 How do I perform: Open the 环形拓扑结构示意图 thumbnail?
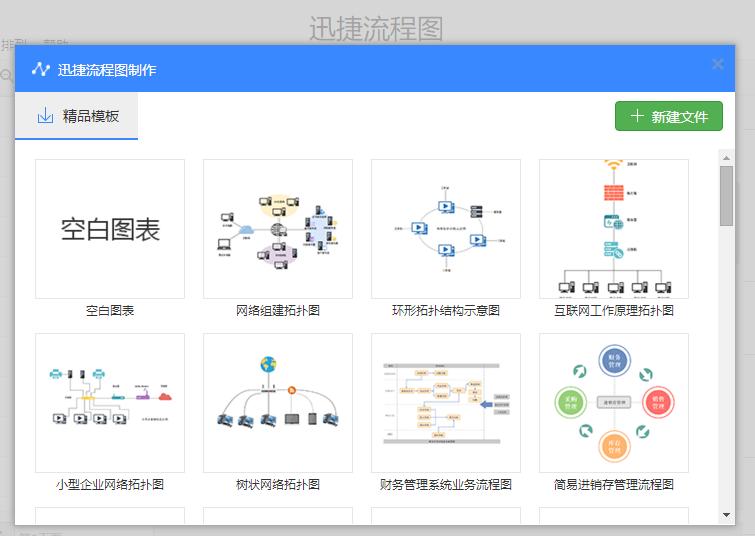click(446, 229)
